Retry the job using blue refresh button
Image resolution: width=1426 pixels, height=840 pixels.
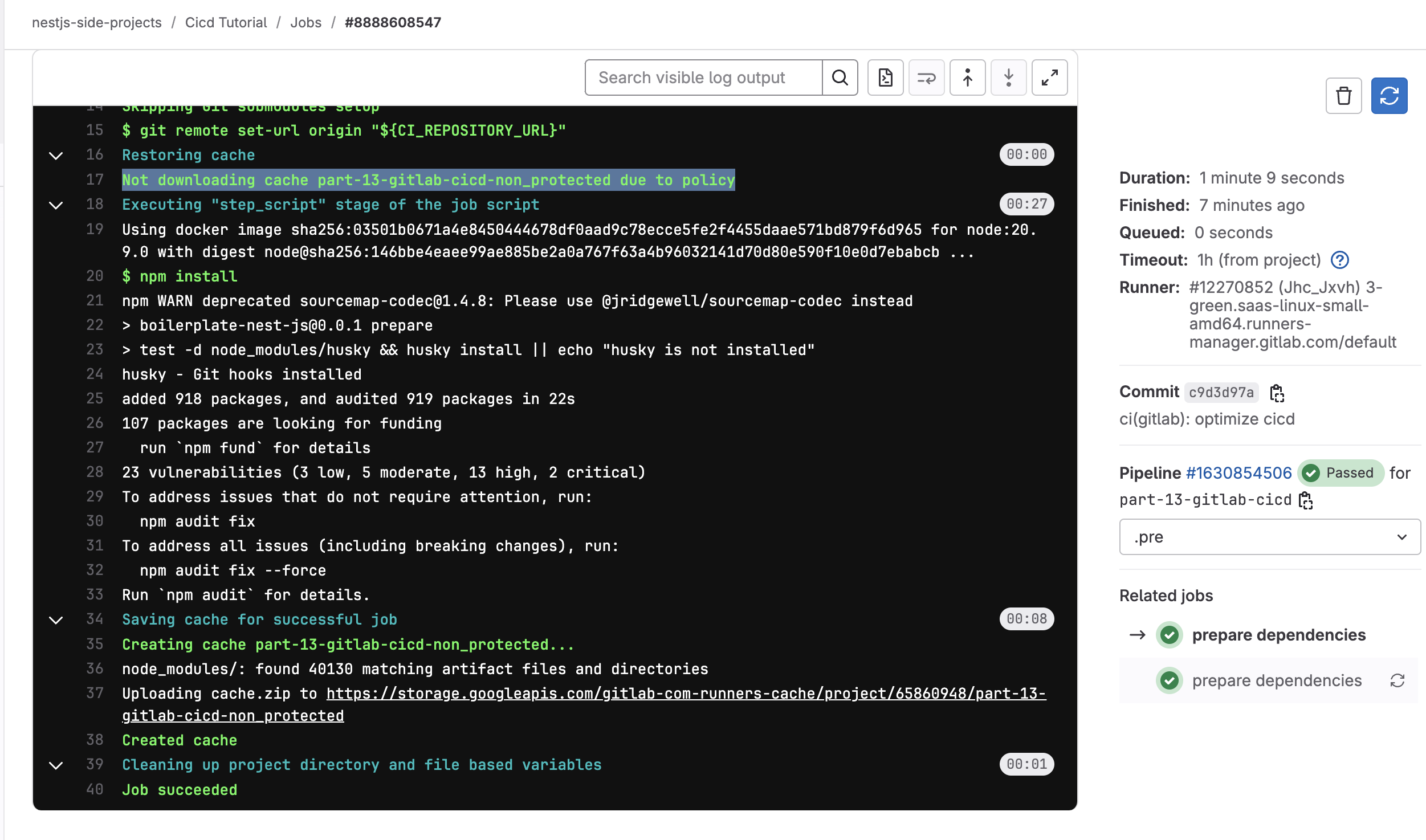pyautogui.click(x=1390, y=95)
